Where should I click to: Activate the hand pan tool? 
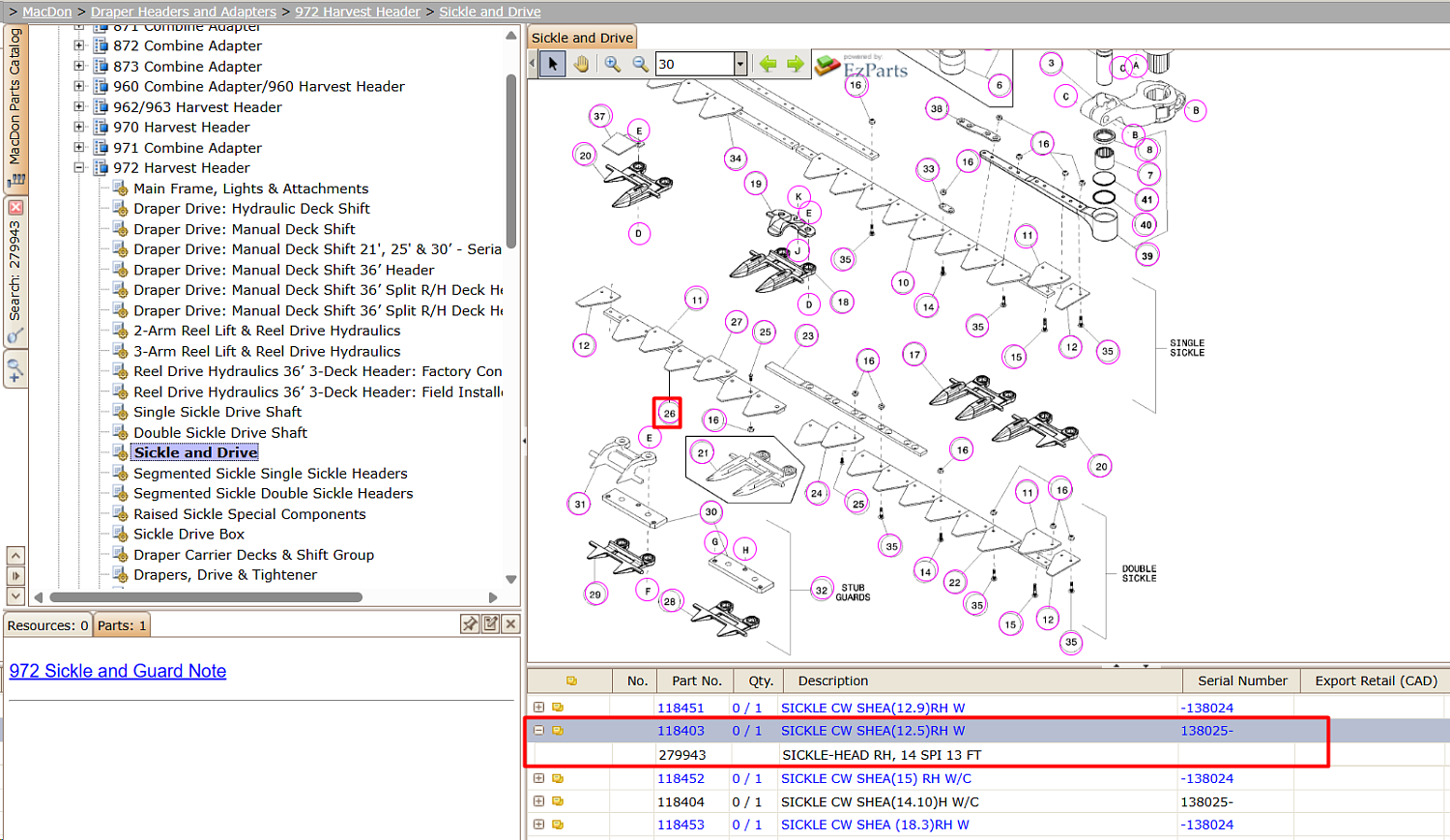tap(581, 64)
